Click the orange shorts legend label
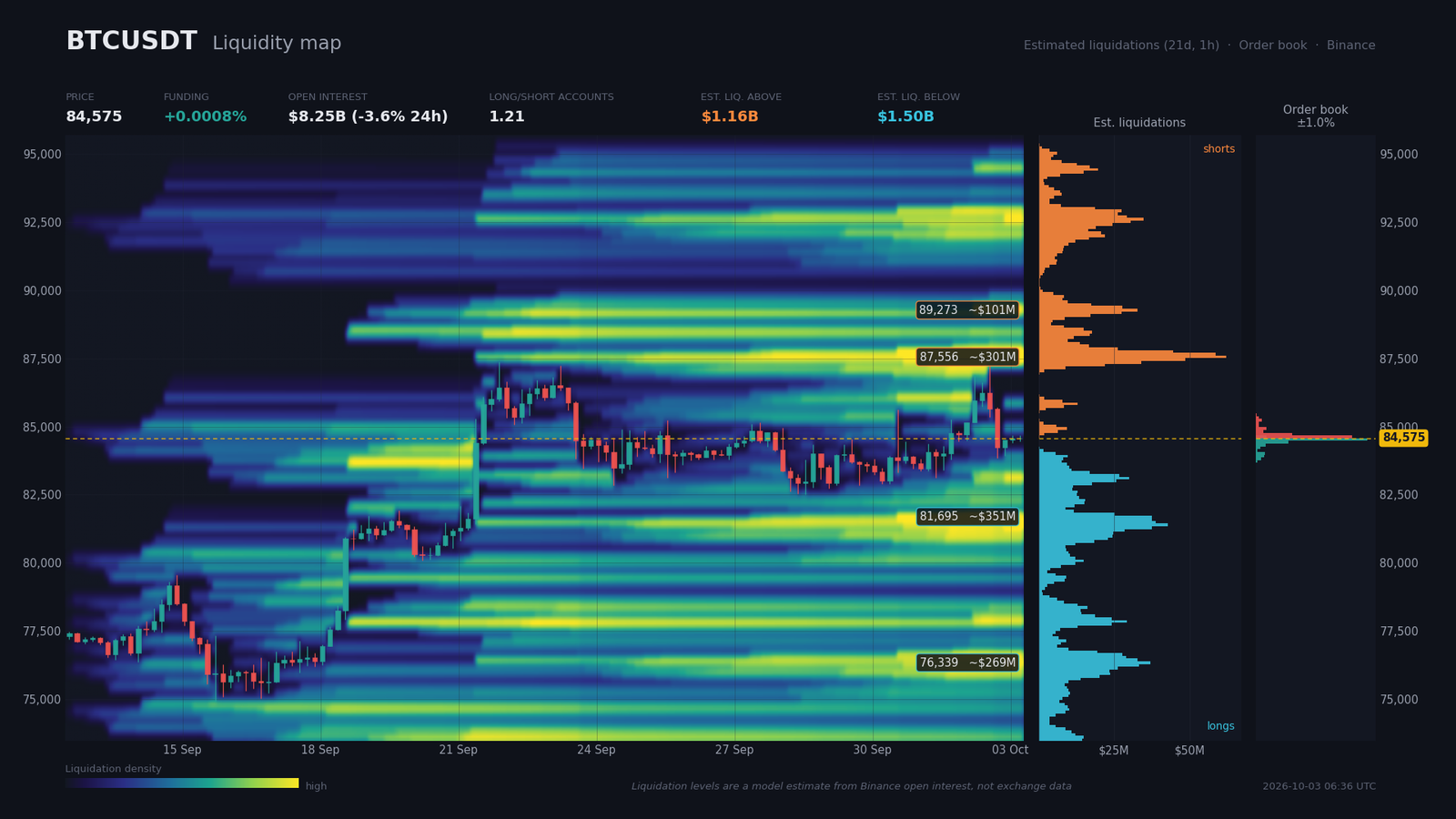The image size is (1456, 819). [1218, 149]
